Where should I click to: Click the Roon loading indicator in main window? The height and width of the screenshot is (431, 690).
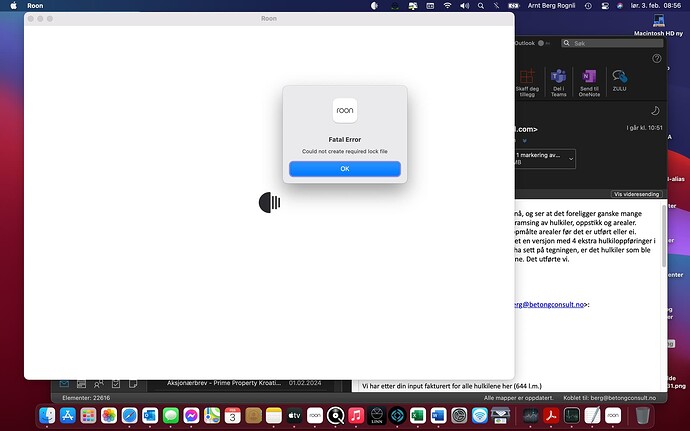coord(270,203)
